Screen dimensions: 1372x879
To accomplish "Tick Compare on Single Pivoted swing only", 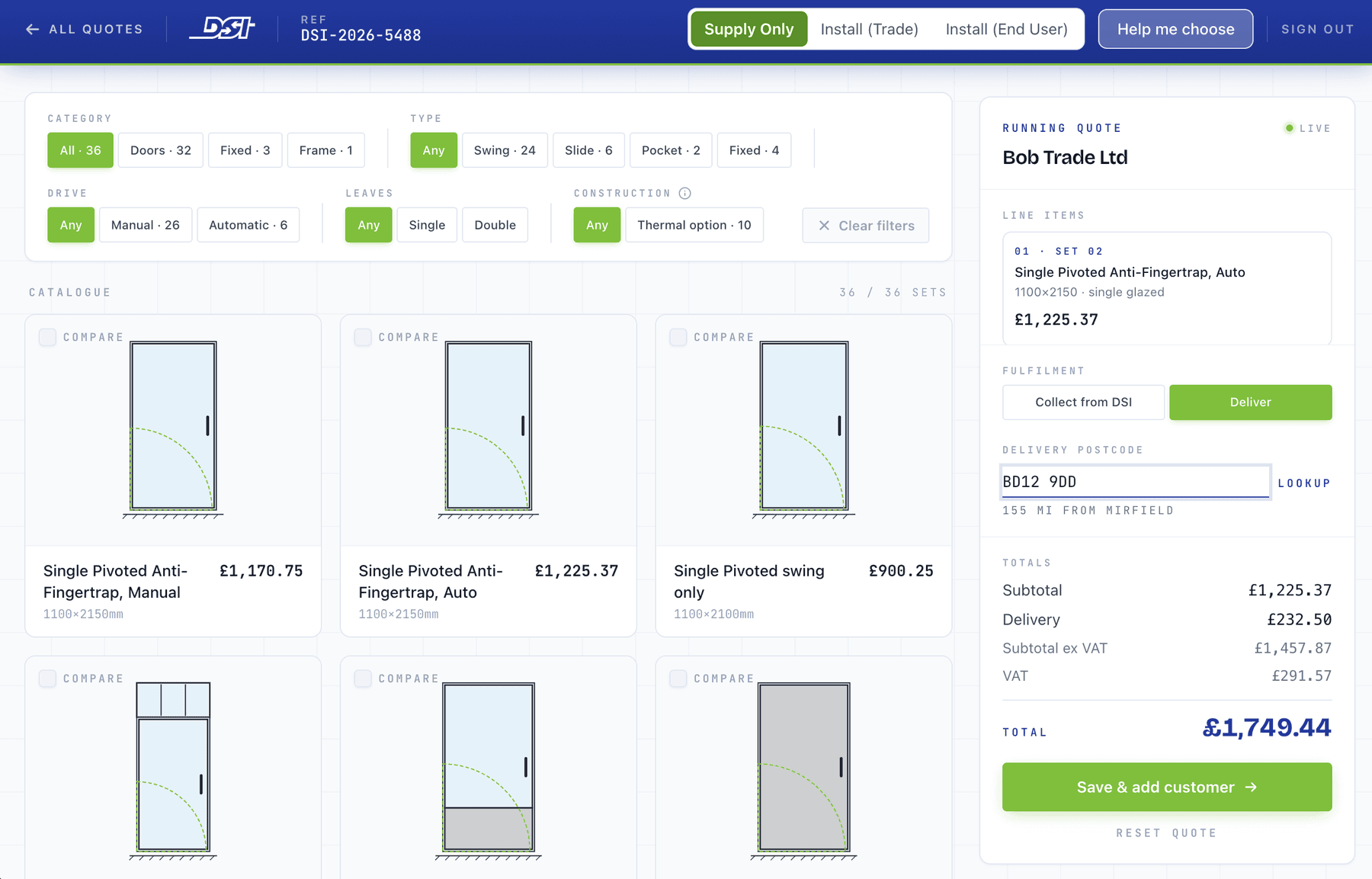I will (678, 337).
